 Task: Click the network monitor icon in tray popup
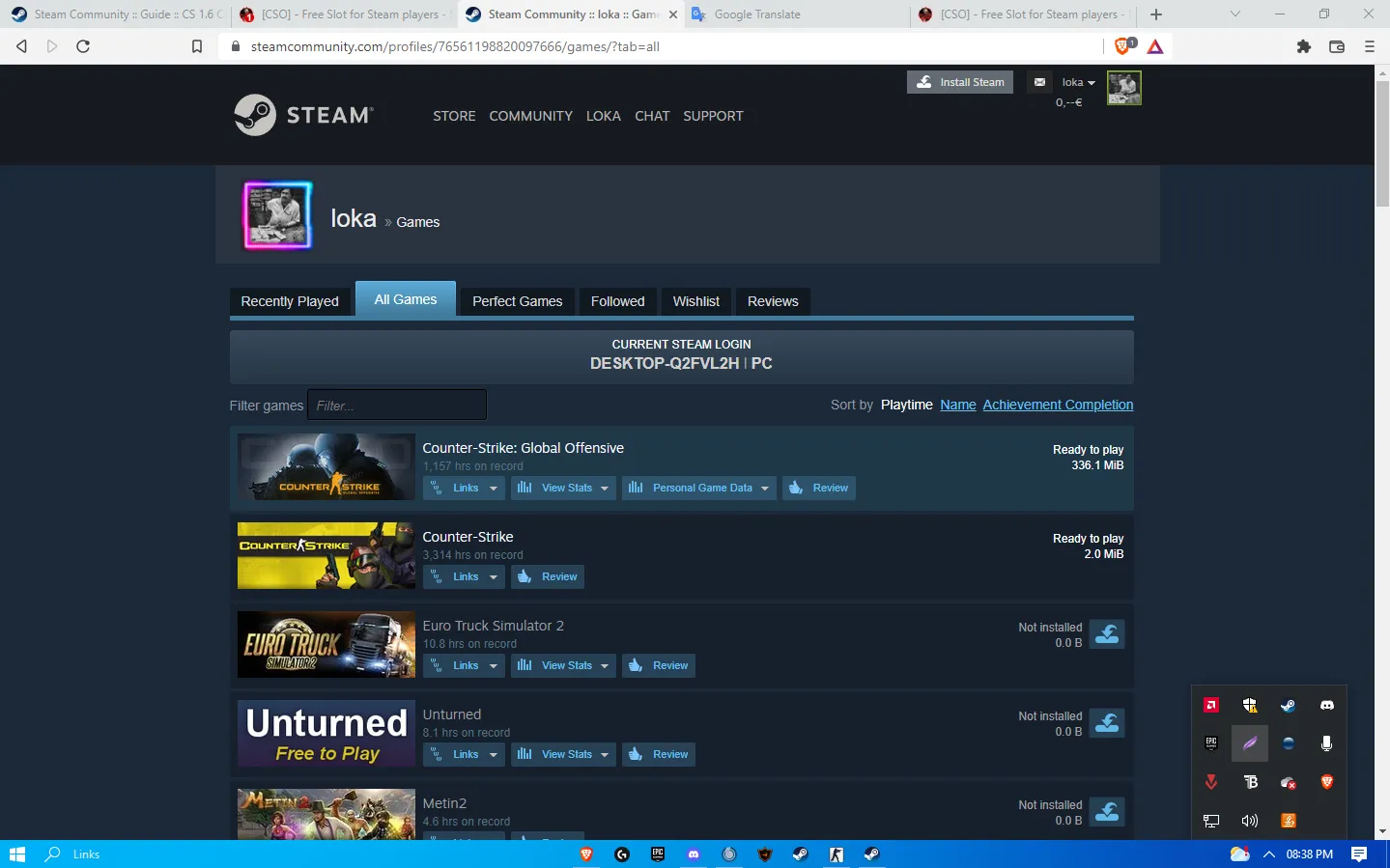[x=1211, y=821]
